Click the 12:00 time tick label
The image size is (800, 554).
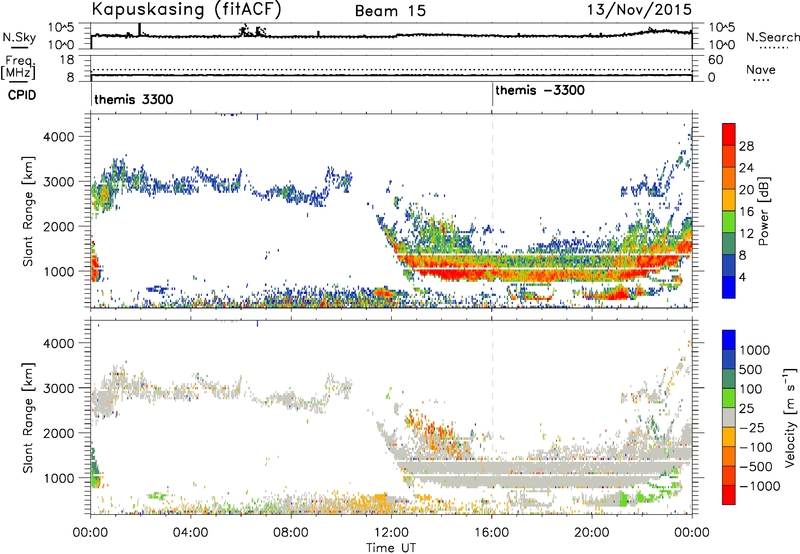tap(391, 533)
